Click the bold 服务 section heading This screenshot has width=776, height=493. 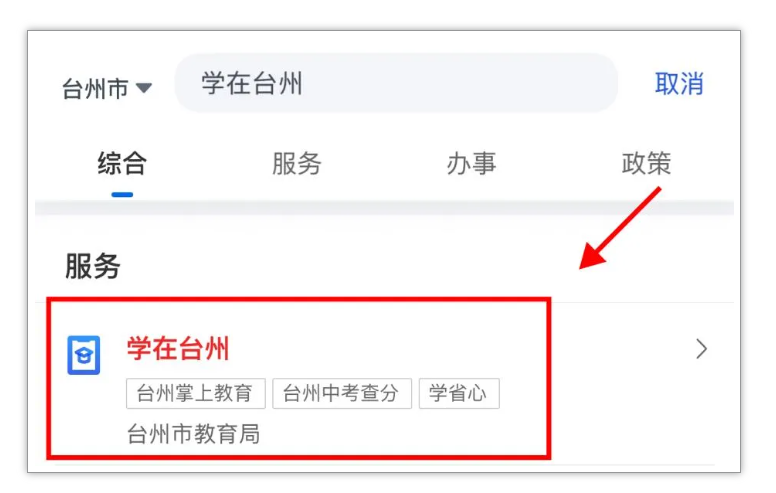click(x=93, y=266)
